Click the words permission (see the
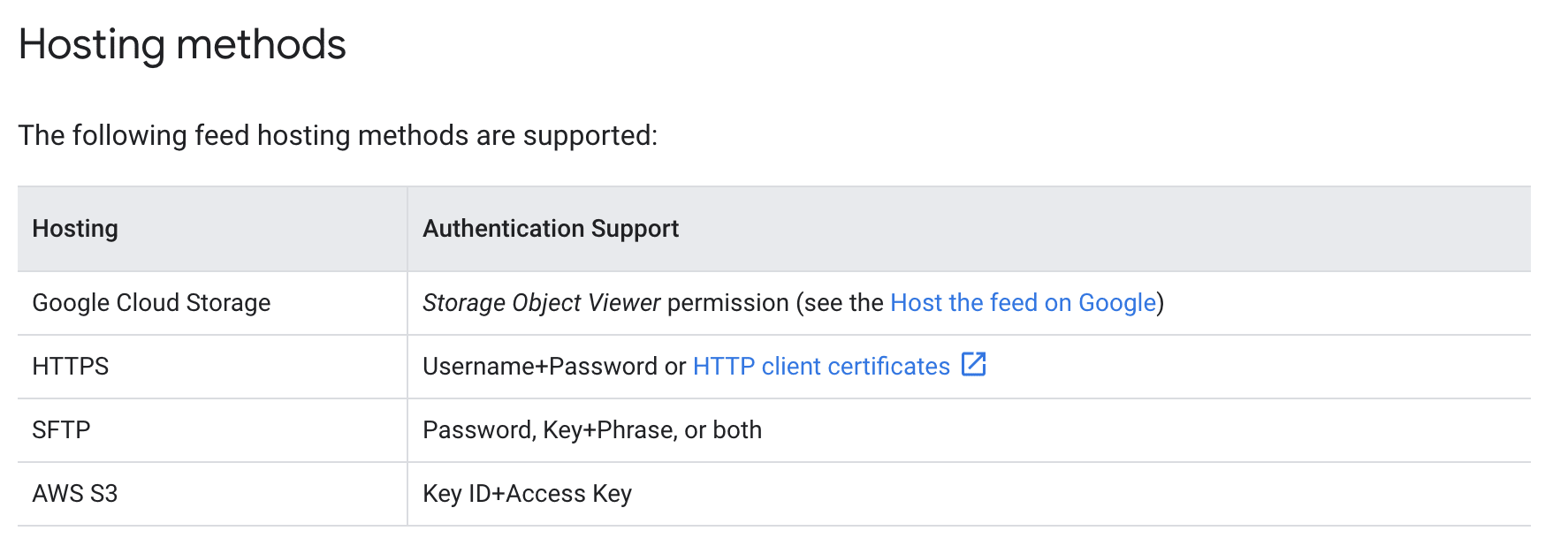Image resolution: width=1568 pixels, height=546 pixels. click(x=775, y=303)
